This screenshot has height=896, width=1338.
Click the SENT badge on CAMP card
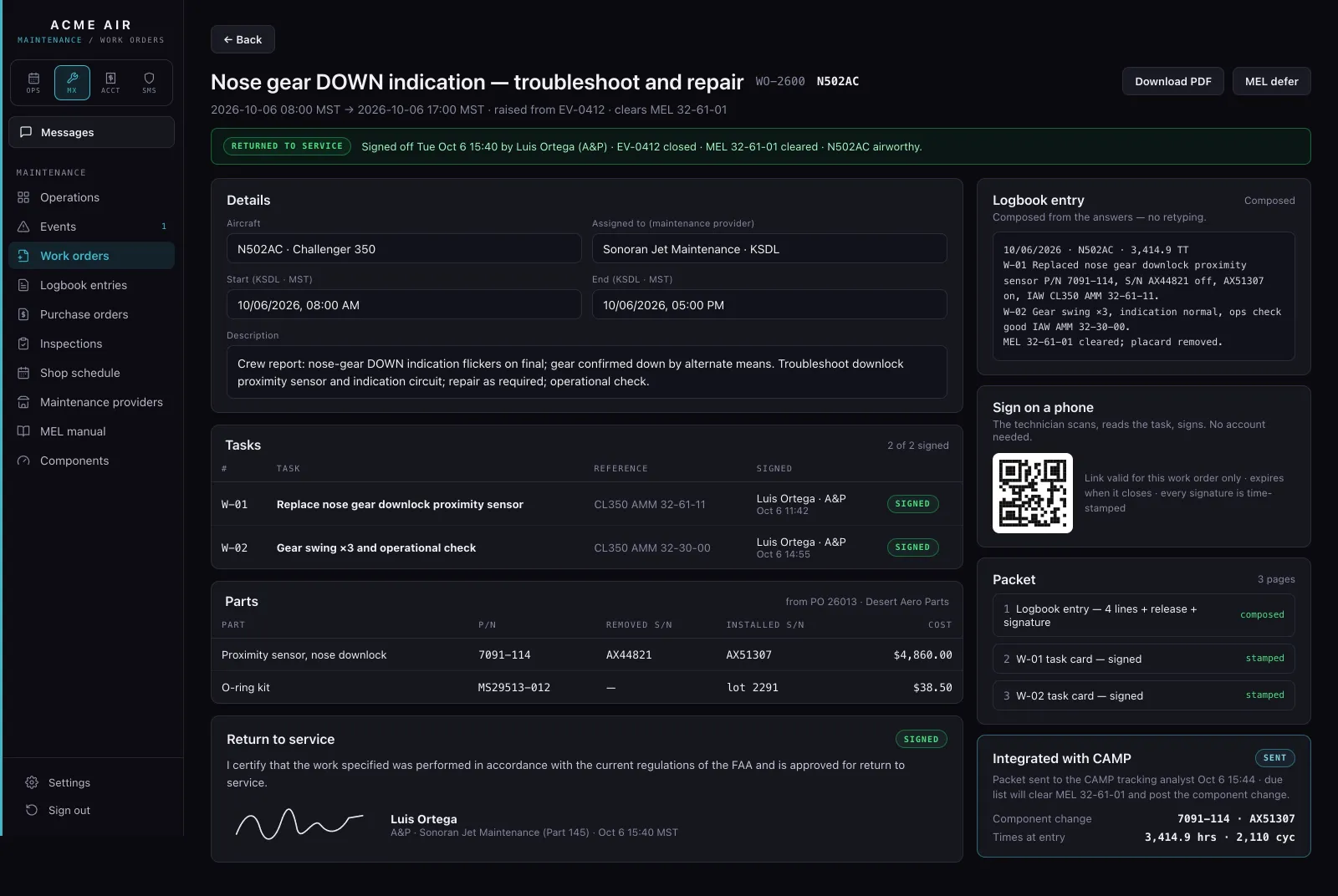(1275, 758)
